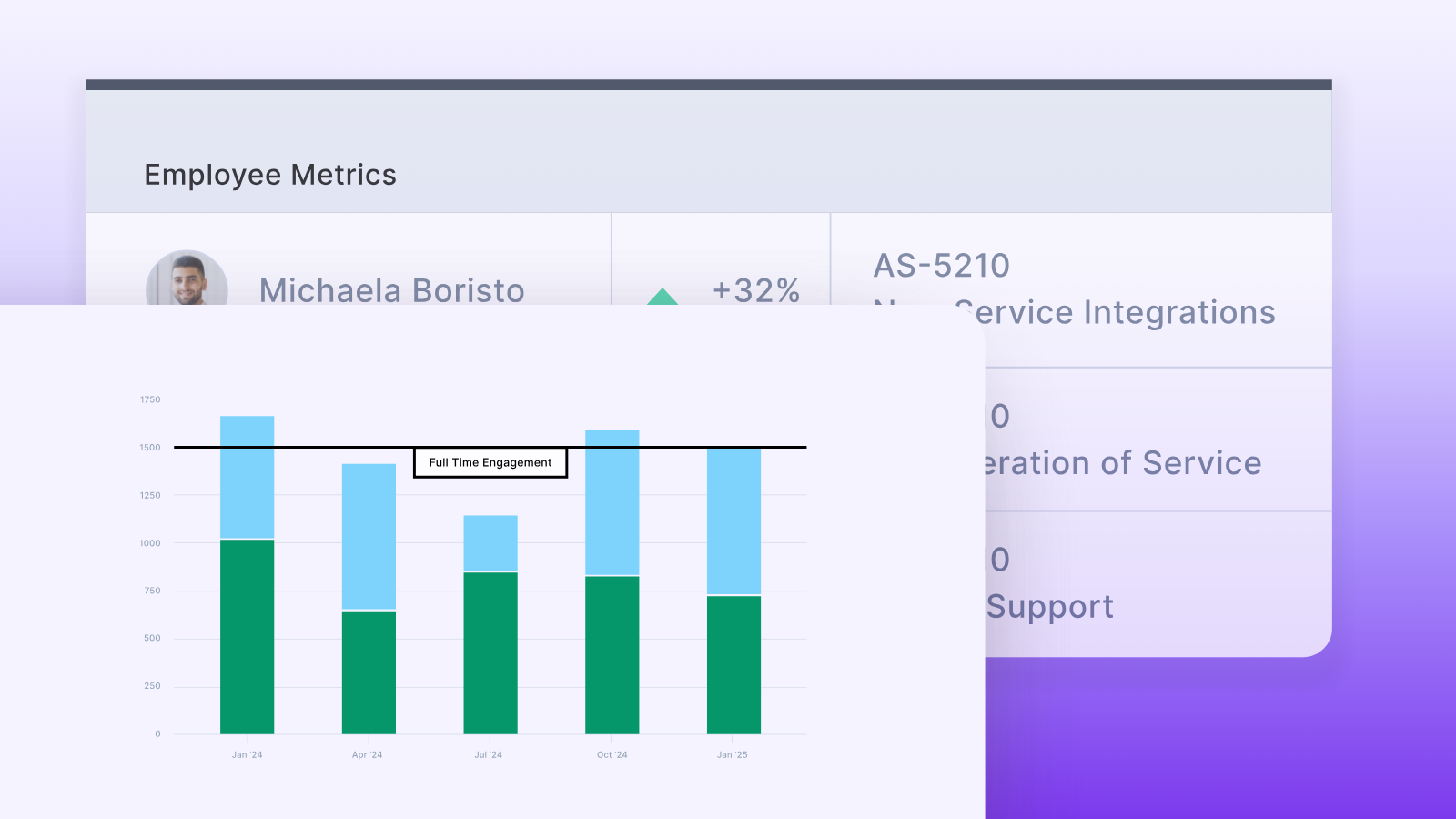Image resolution: width=1456 pixels, height=819 pixels.
Task: Click the Full Time Engagement label box
Action: coord(490,462)
